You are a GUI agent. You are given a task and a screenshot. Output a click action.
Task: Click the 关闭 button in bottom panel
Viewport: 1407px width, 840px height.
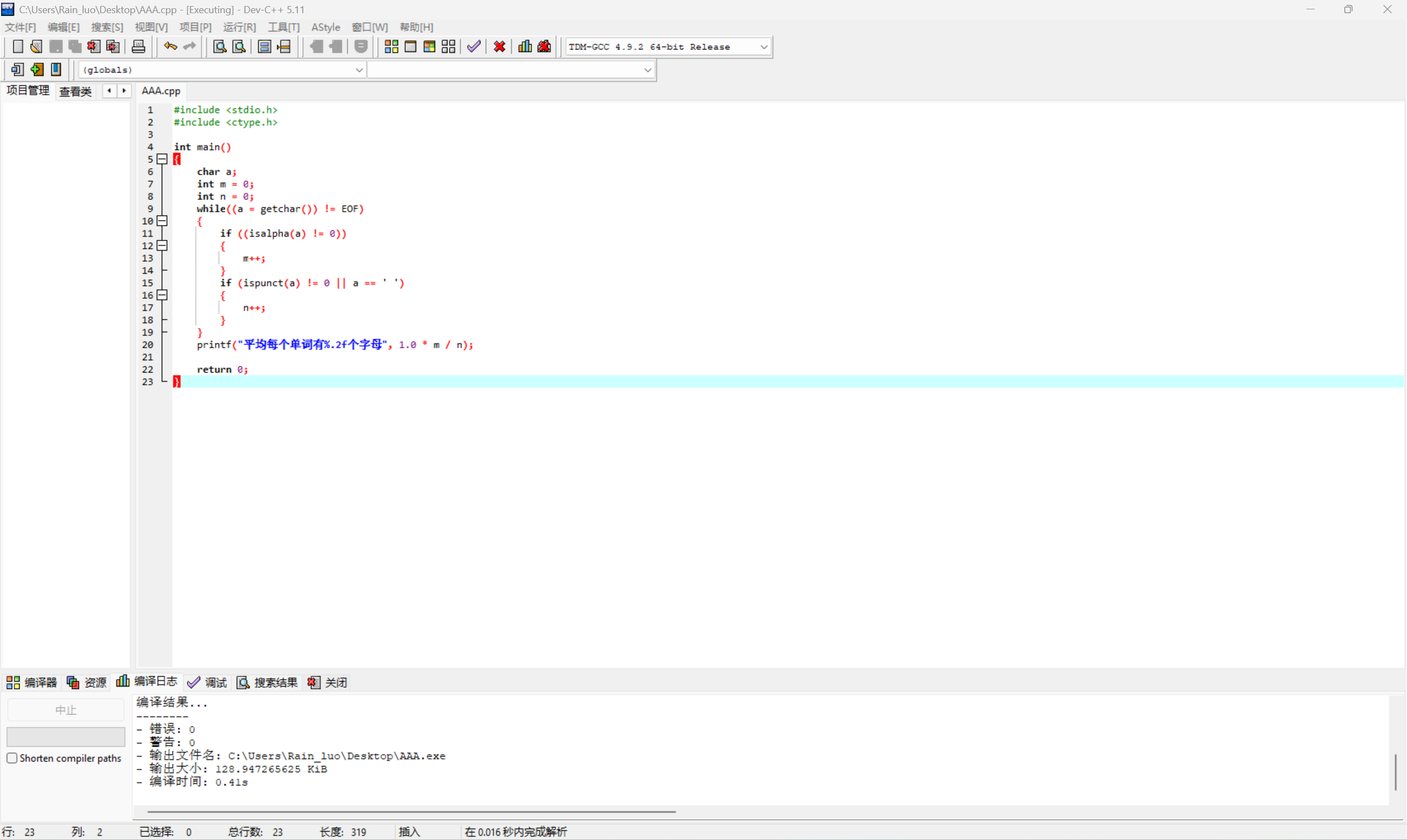click(328, 682)
